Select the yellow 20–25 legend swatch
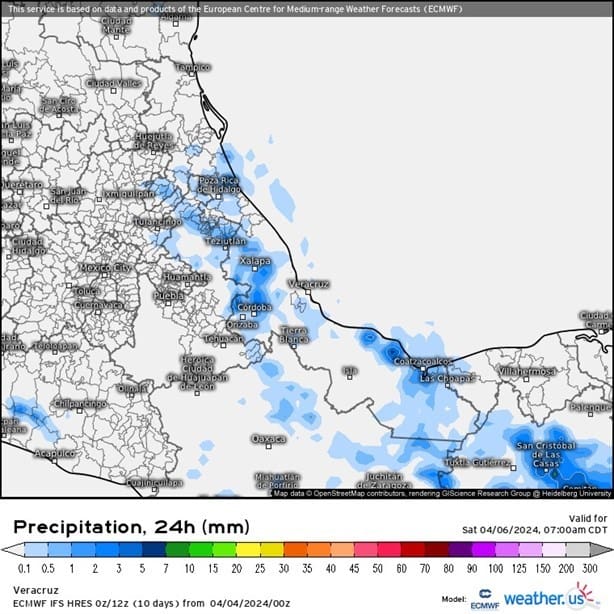The height and width of the screenshot is (614, 614). pos(248,550)
